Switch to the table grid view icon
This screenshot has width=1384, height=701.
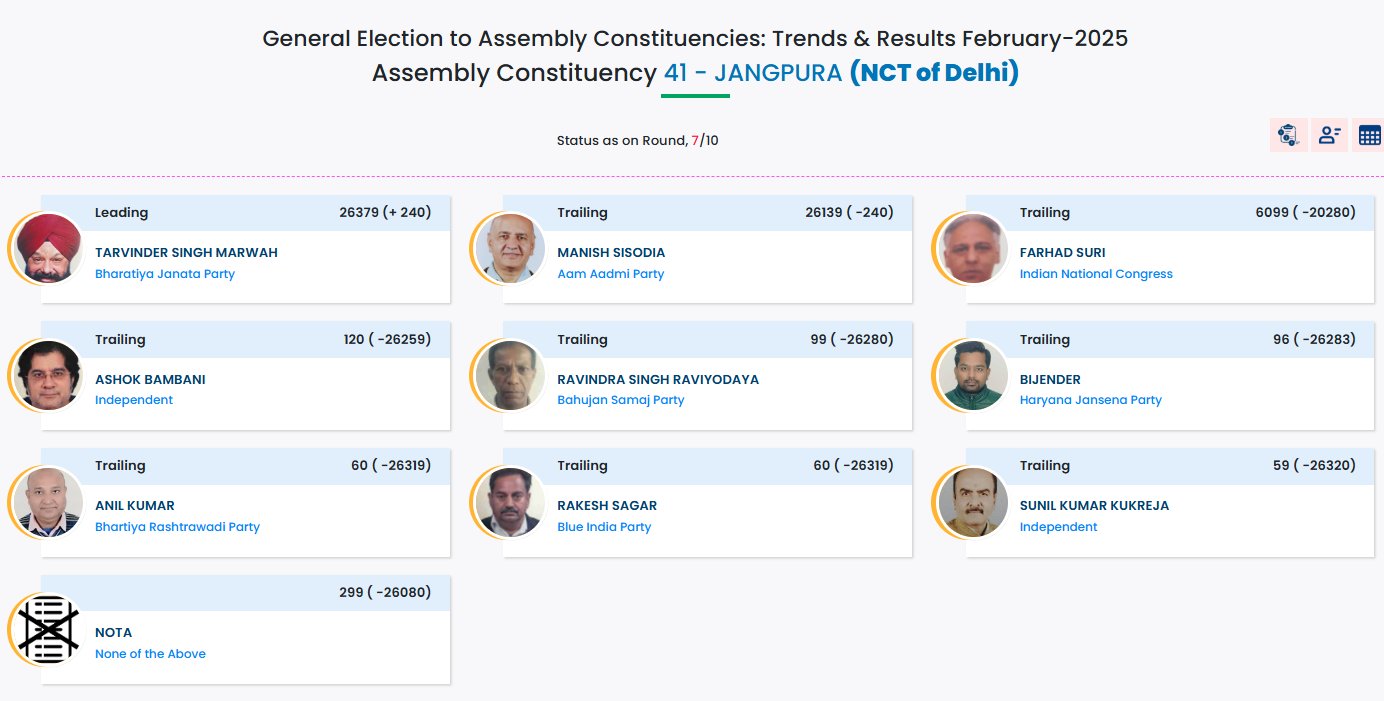[x=1369, y=135]
